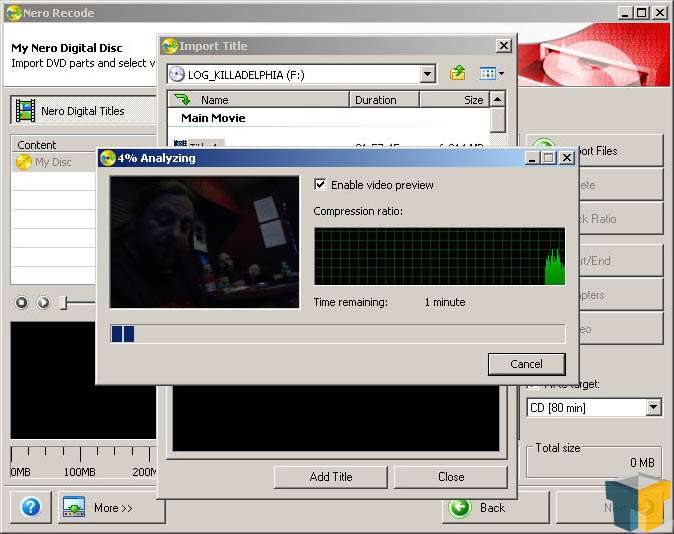This screenshot has width=674, height=534.
Task: Click the video preview thumbnail in Analyzing dialog
Action: 204,242
